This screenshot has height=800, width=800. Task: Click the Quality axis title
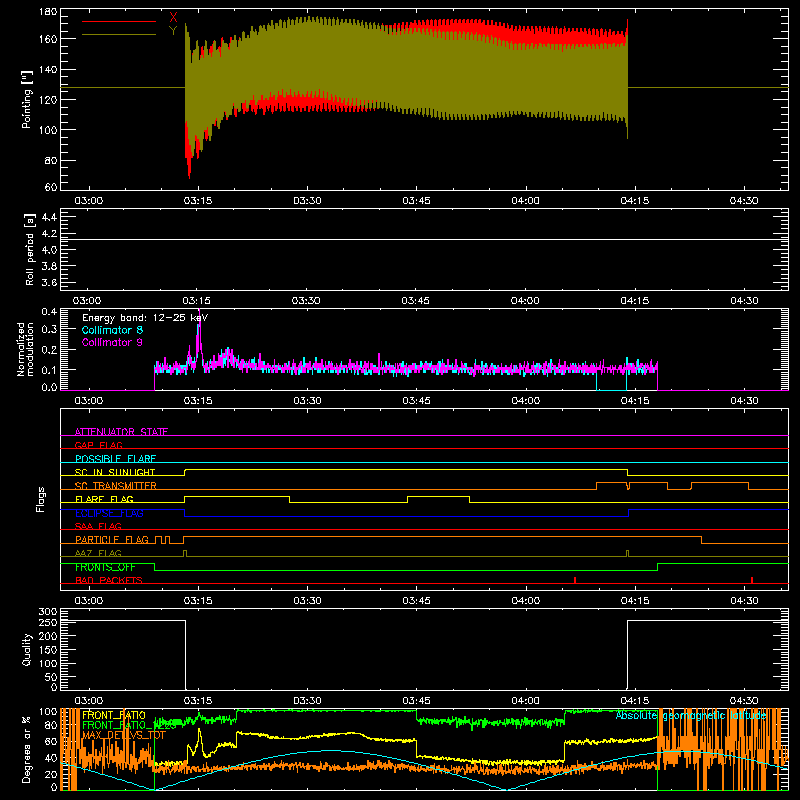pos(27,649)
